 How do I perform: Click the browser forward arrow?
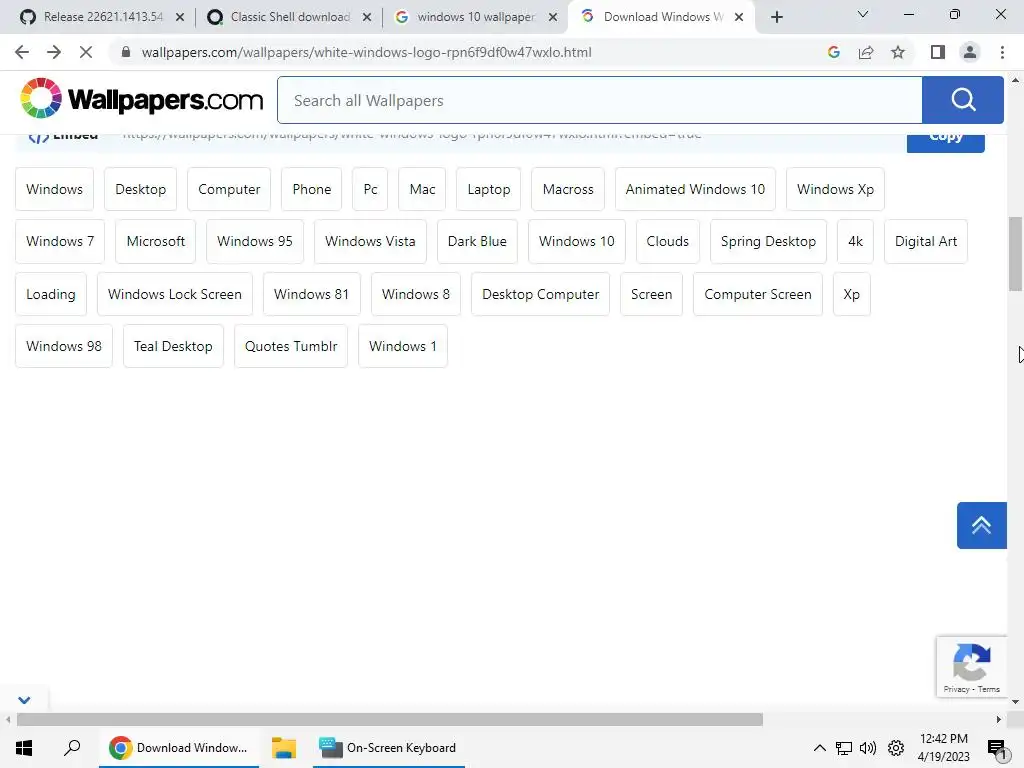[x=54, y=52]
